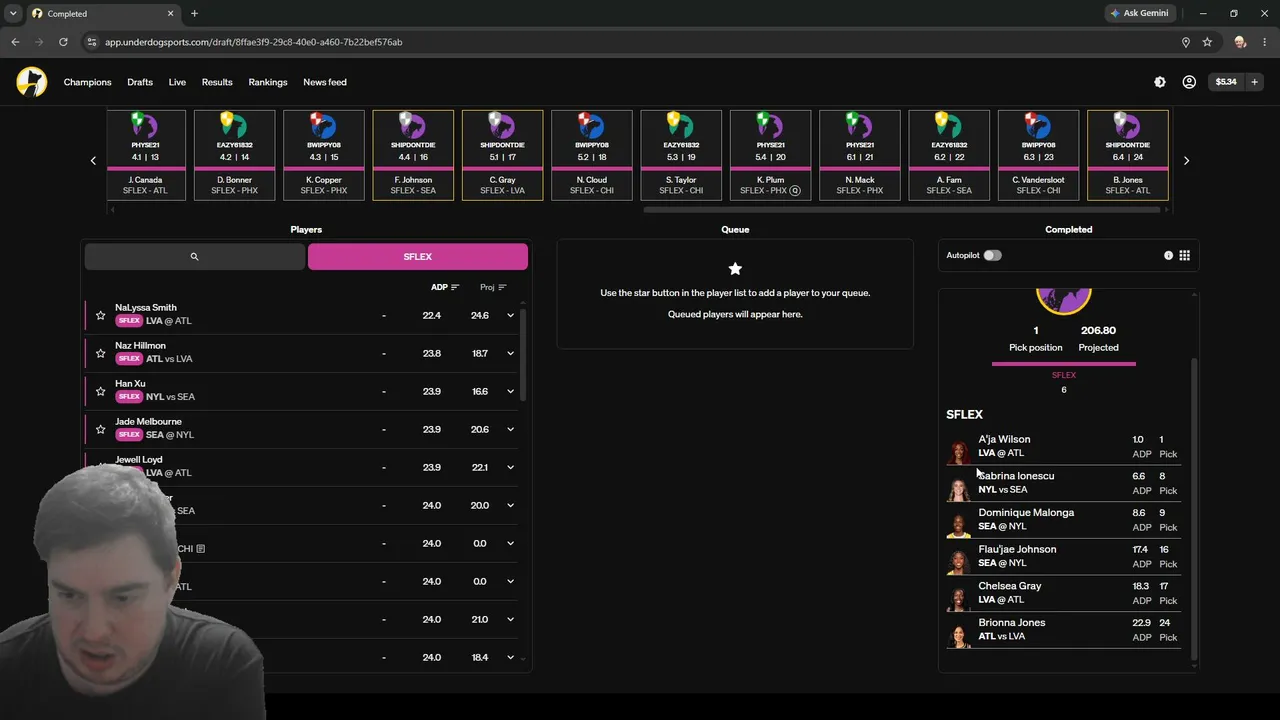
Task: Select the B. Jones pick card
Action: (x=1128, y=155)
